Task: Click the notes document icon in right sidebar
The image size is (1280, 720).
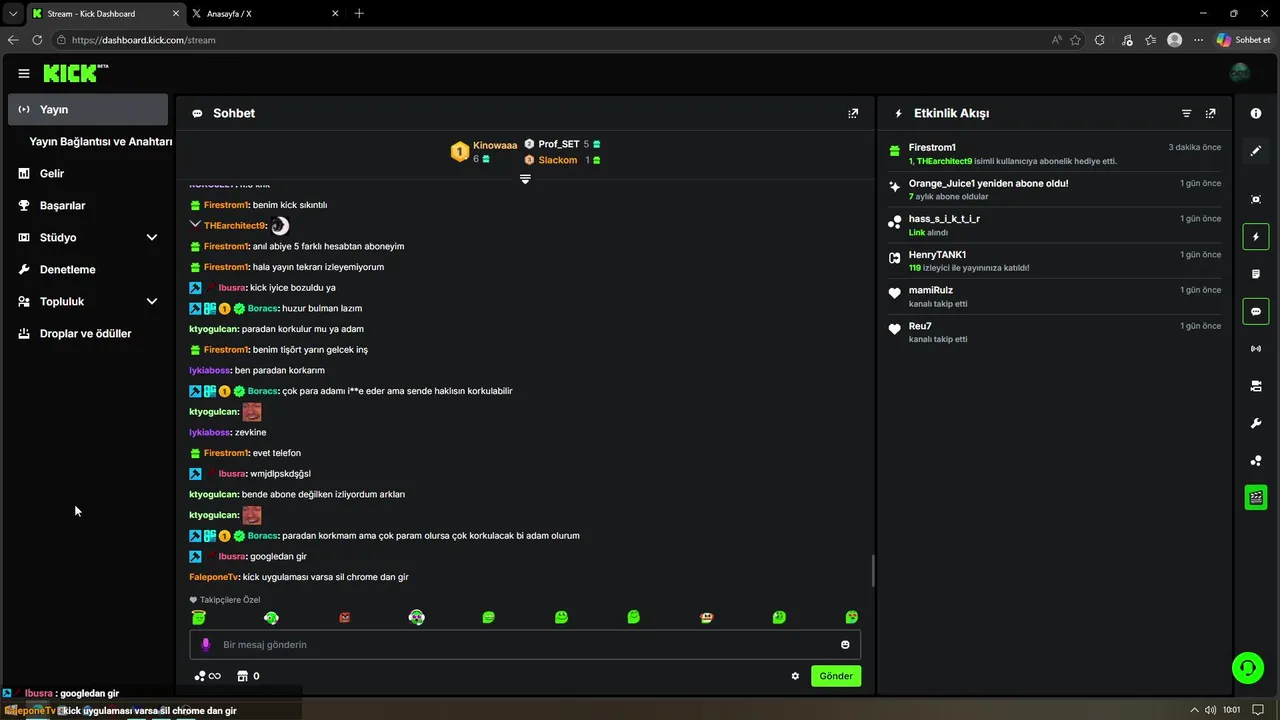Action: click(1256, 274)
